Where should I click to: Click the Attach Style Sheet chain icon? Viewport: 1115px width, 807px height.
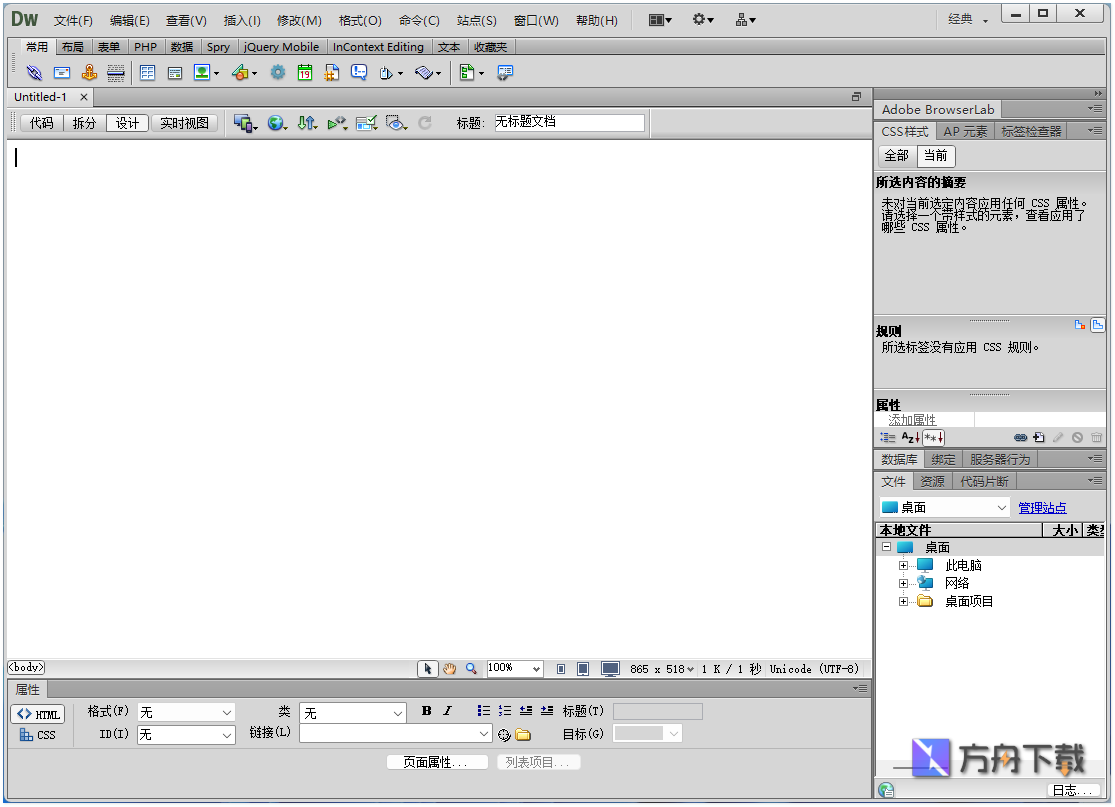pyautogui.click(x=1020, y=438)
